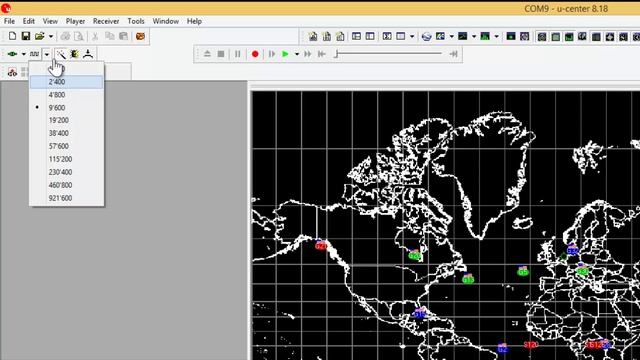Expand the play speed dropdown arrow
The image size is (640, 360).
[297, 54]
